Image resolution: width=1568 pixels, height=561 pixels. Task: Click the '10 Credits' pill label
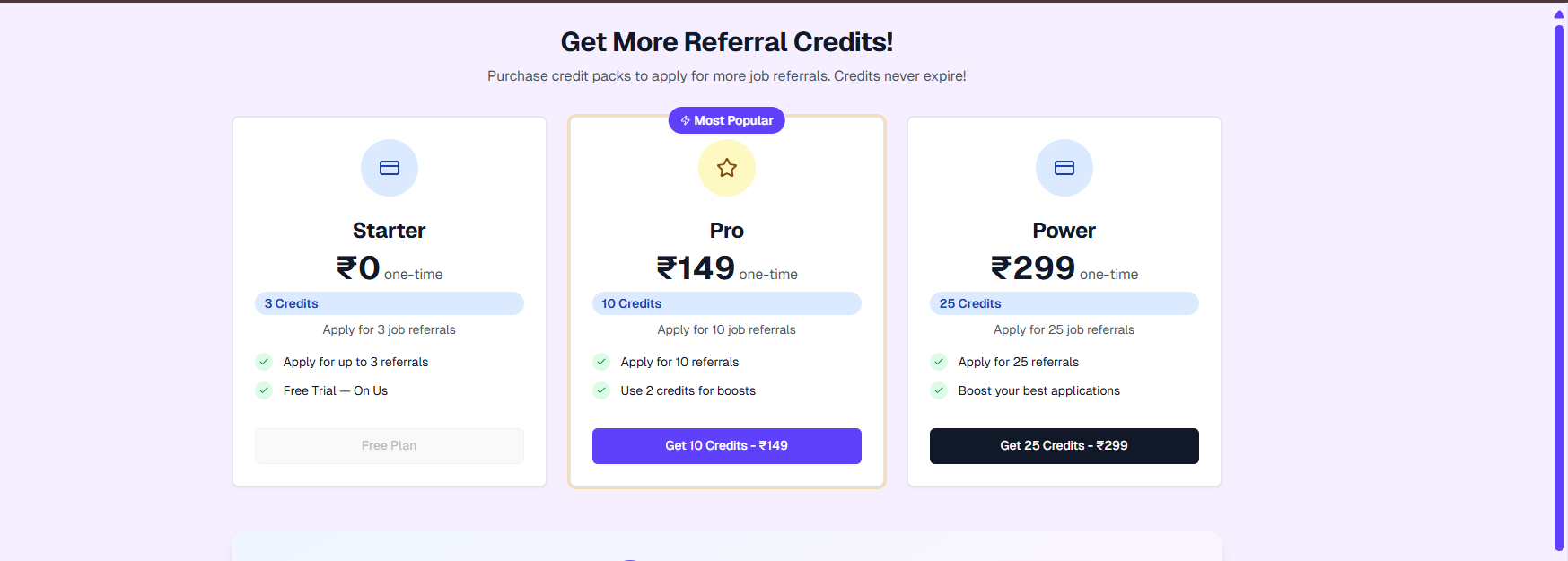pos(632,303)
